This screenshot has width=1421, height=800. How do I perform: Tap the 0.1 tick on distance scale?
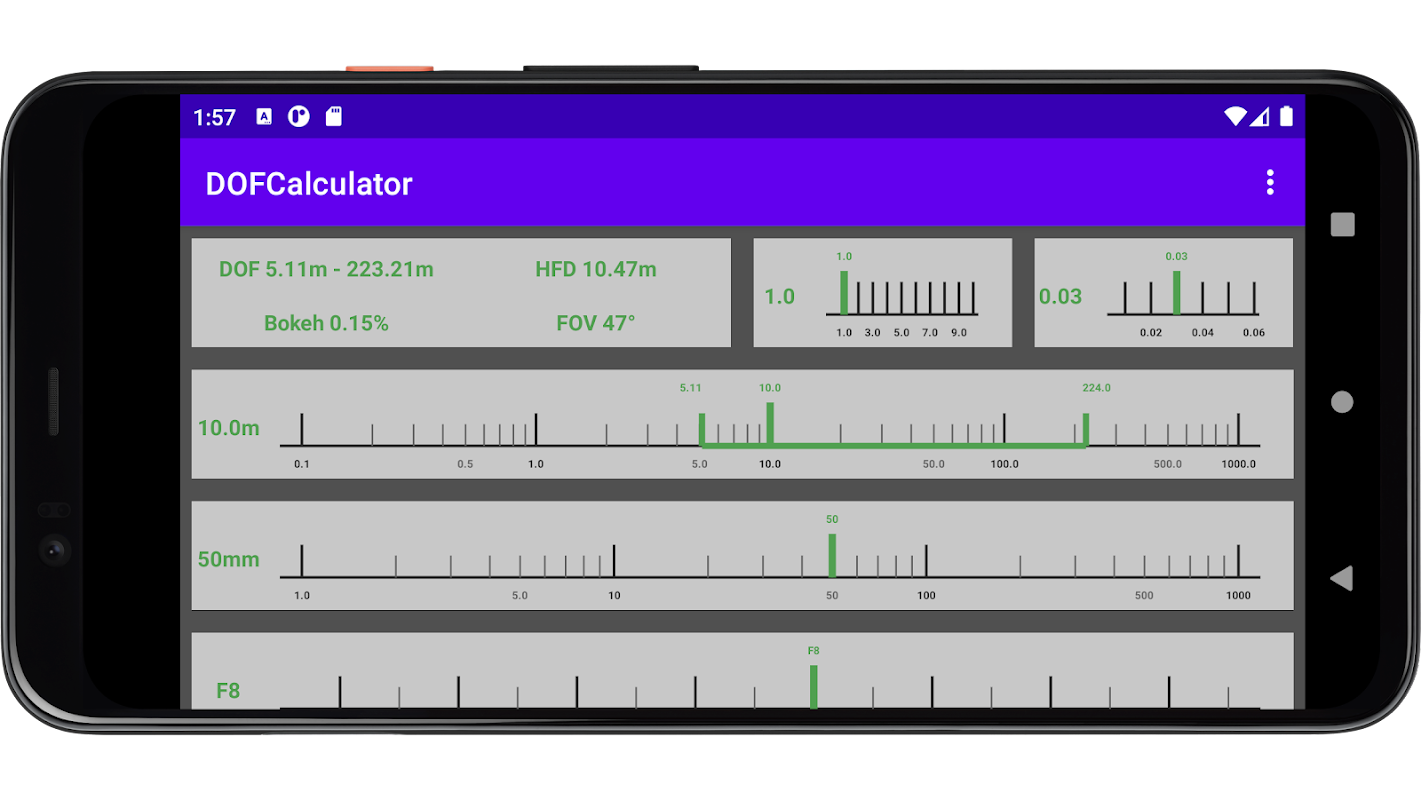click(x=302, y=429)
